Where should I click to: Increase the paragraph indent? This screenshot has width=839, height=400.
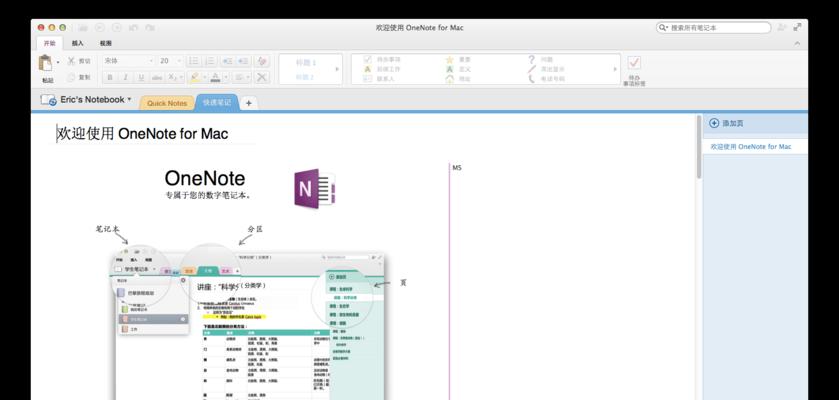(x=243, y=61)
